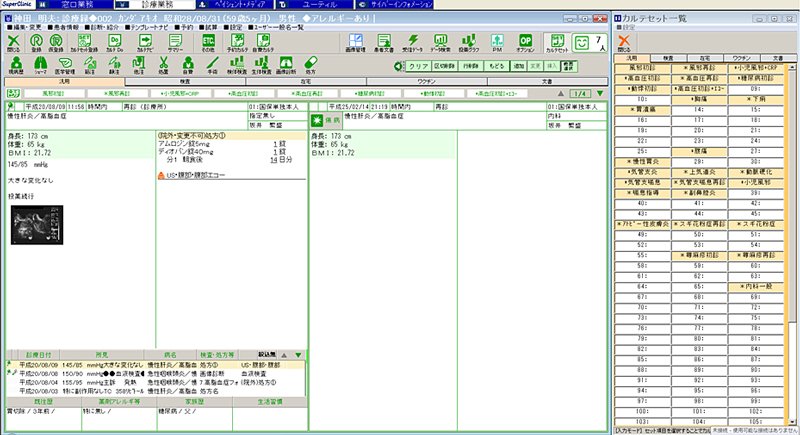Image resolution: width=800 pixels, height=435 pixels.
Task: Open the テンプレートナビ menu
Action: 147,27
